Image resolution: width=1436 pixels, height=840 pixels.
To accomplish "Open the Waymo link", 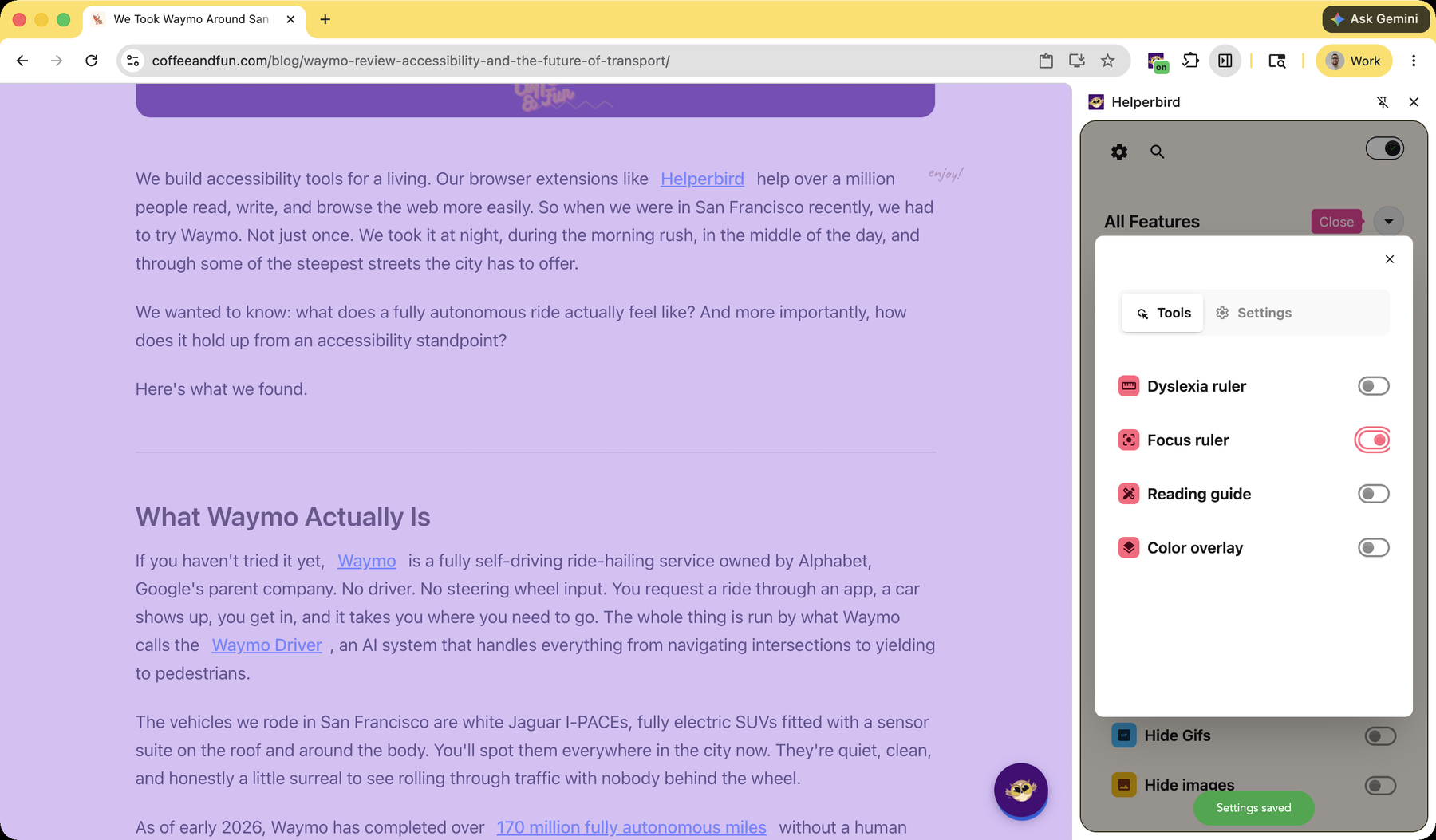I will (367, 561).
